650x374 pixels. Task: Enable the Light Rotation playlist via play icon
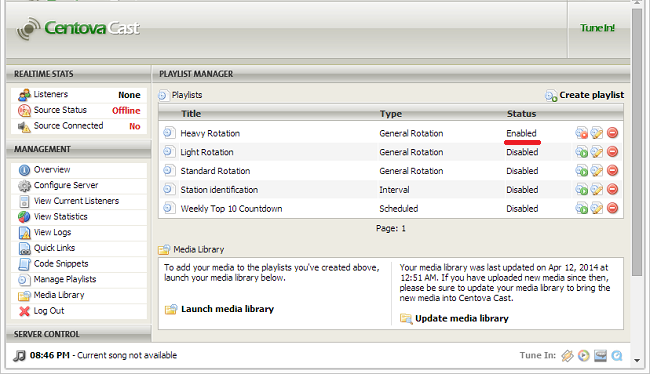click(x=581, y=152)
